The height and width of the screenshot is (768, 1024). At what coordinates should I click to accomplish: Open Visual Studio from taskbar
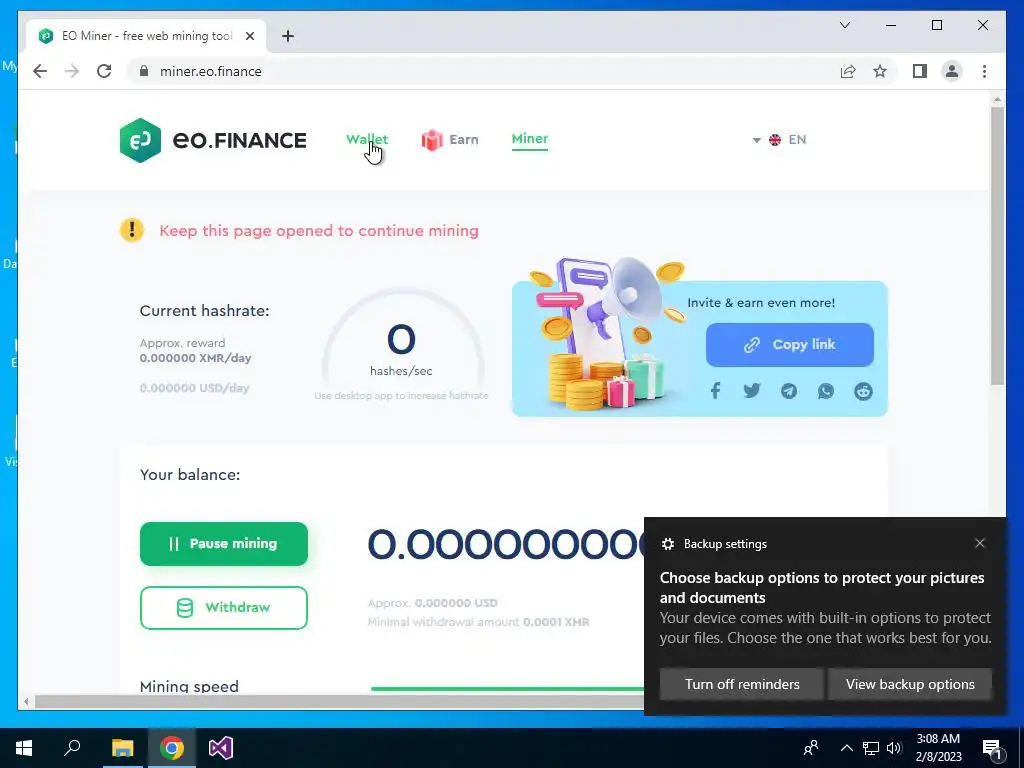coord(221,748)
